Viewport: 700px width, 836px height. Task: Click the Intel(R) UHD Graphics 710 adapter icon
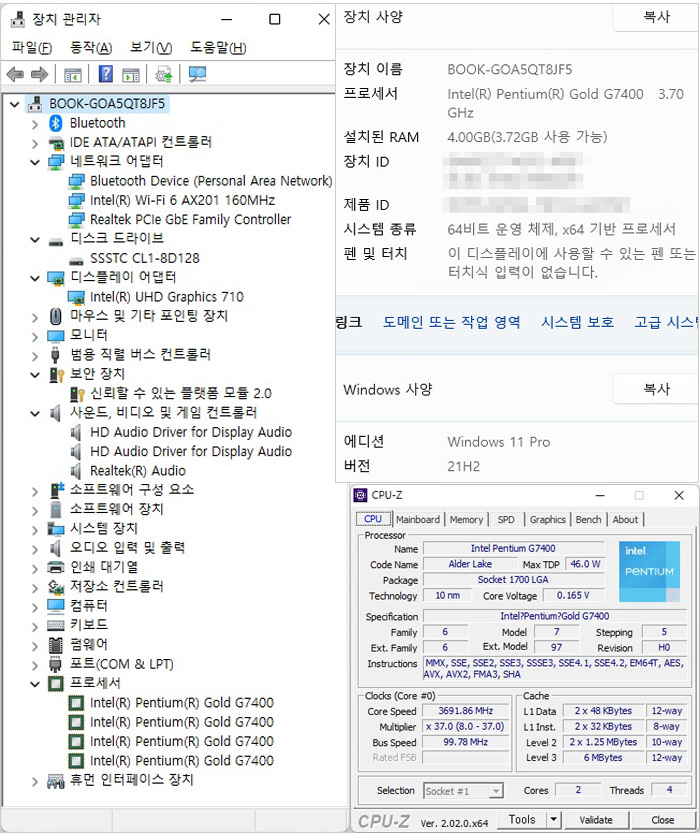76,297
